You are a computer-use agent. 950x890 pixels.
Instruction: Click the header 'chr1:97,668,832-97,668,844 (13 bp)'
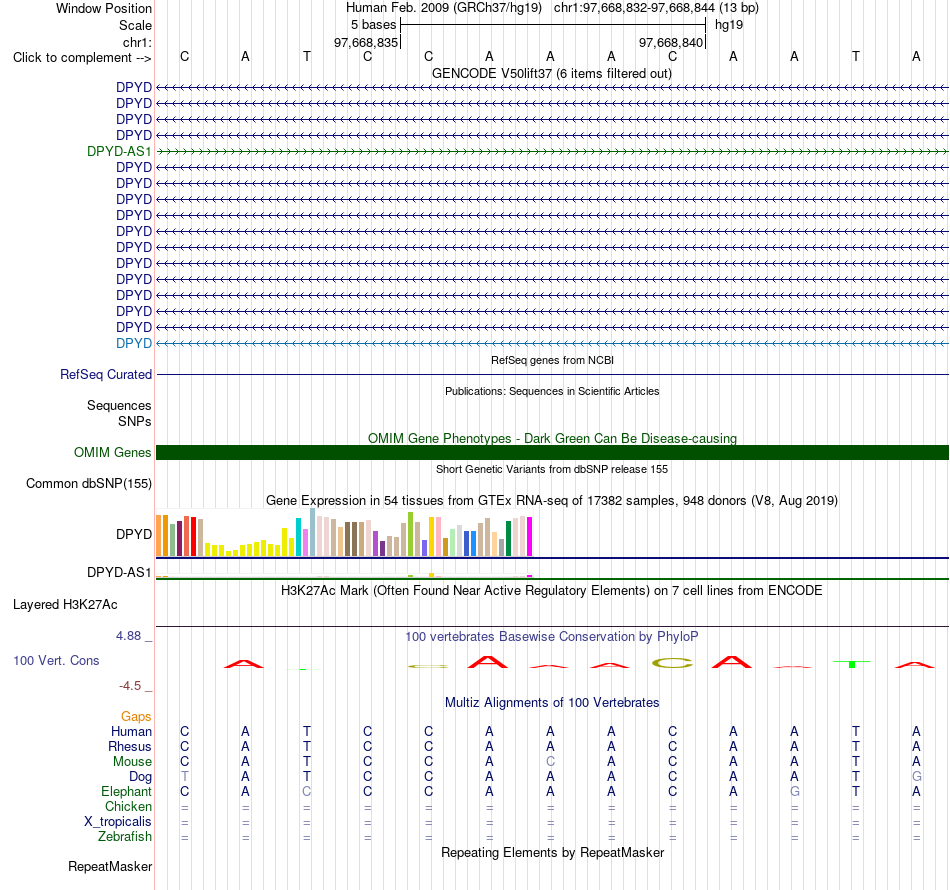[656, 8]
